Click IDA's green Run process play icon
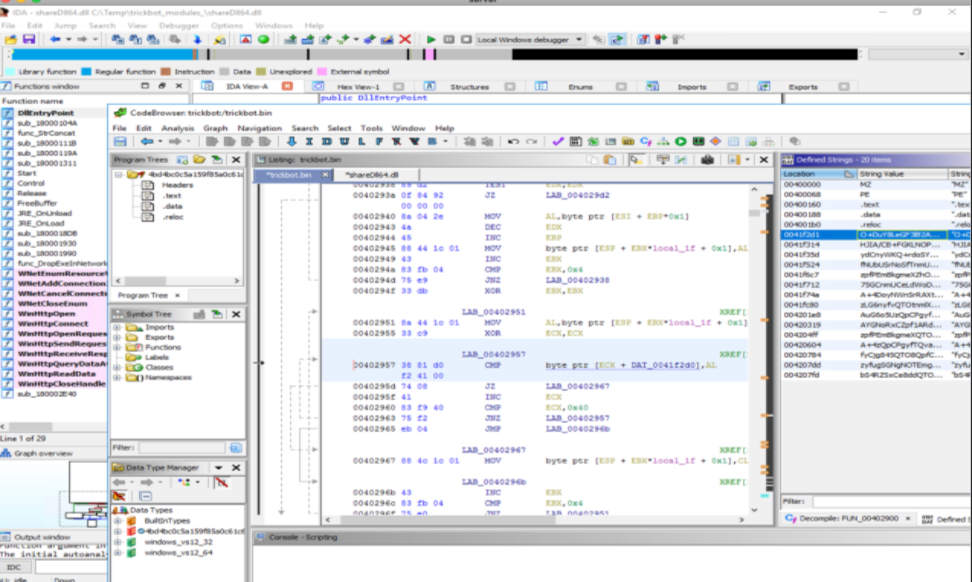972x582 pixels. [x=431, y=40]
